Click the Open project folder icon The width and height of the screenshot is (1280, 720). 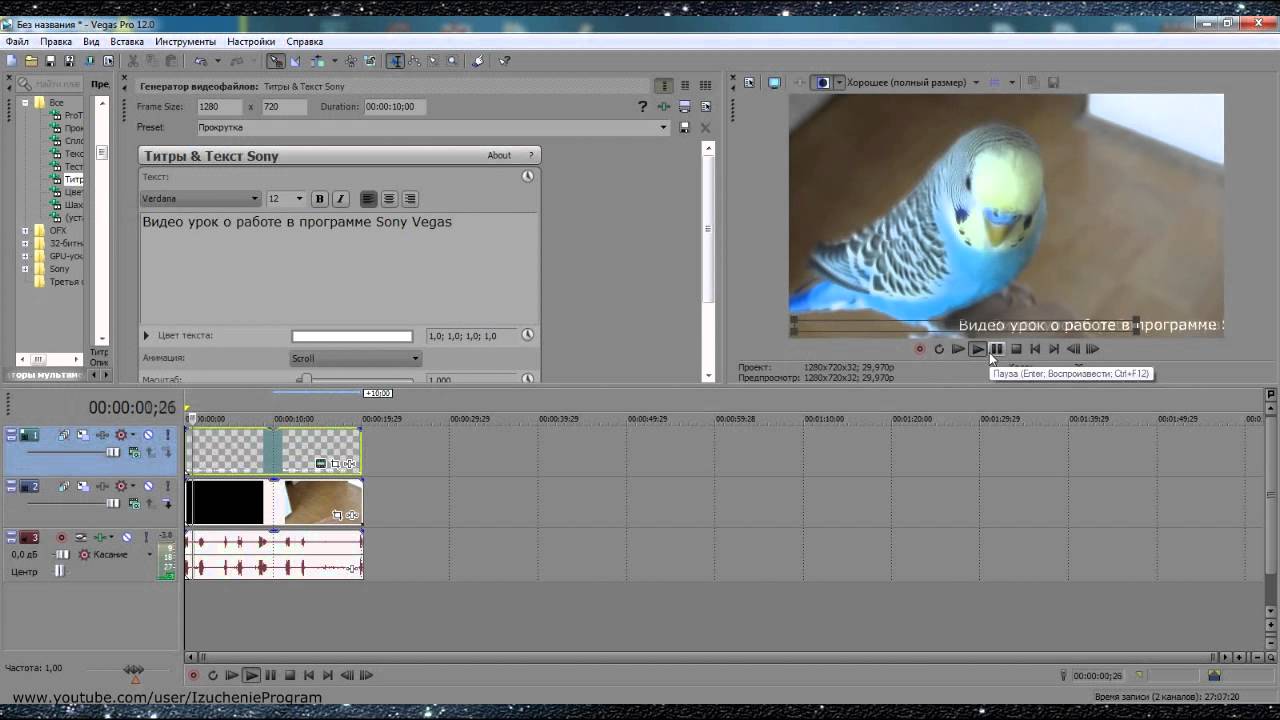(x=31, y=61)
